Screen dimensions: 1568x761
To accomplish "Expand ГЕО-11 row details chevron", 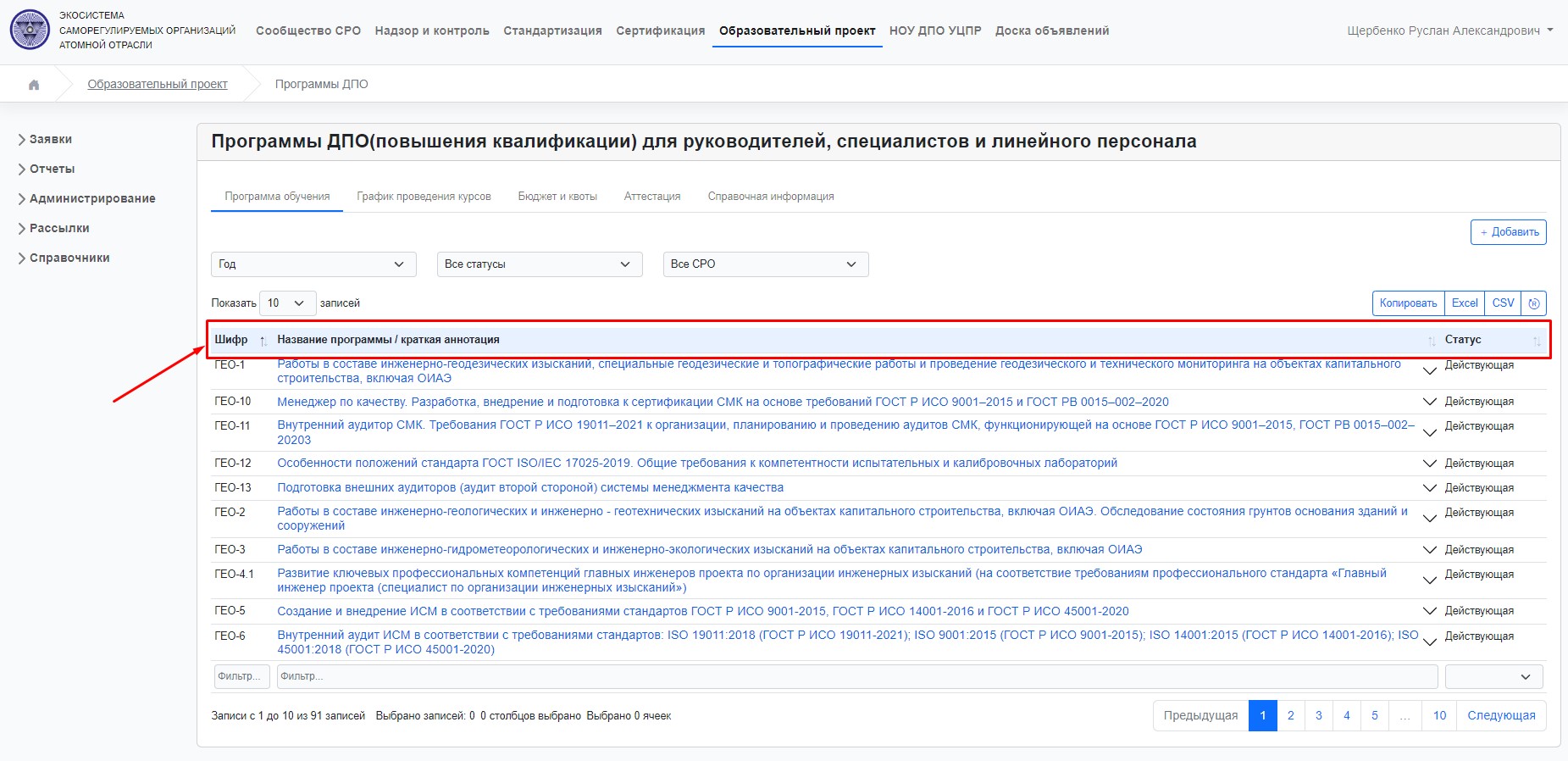I will click(x=1430, y=433).
